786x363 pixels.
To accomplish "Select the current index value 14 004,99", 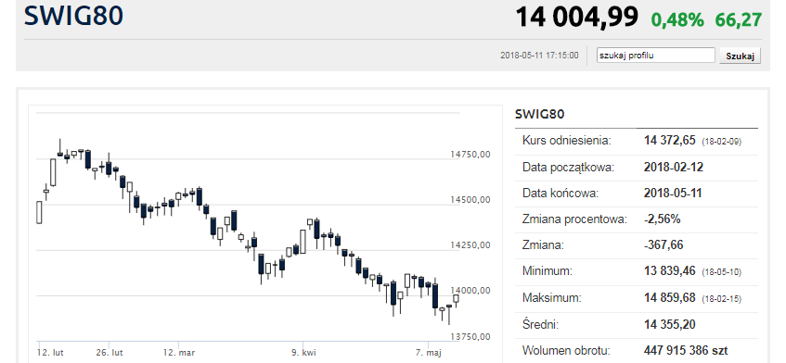I will click(577, 17).
